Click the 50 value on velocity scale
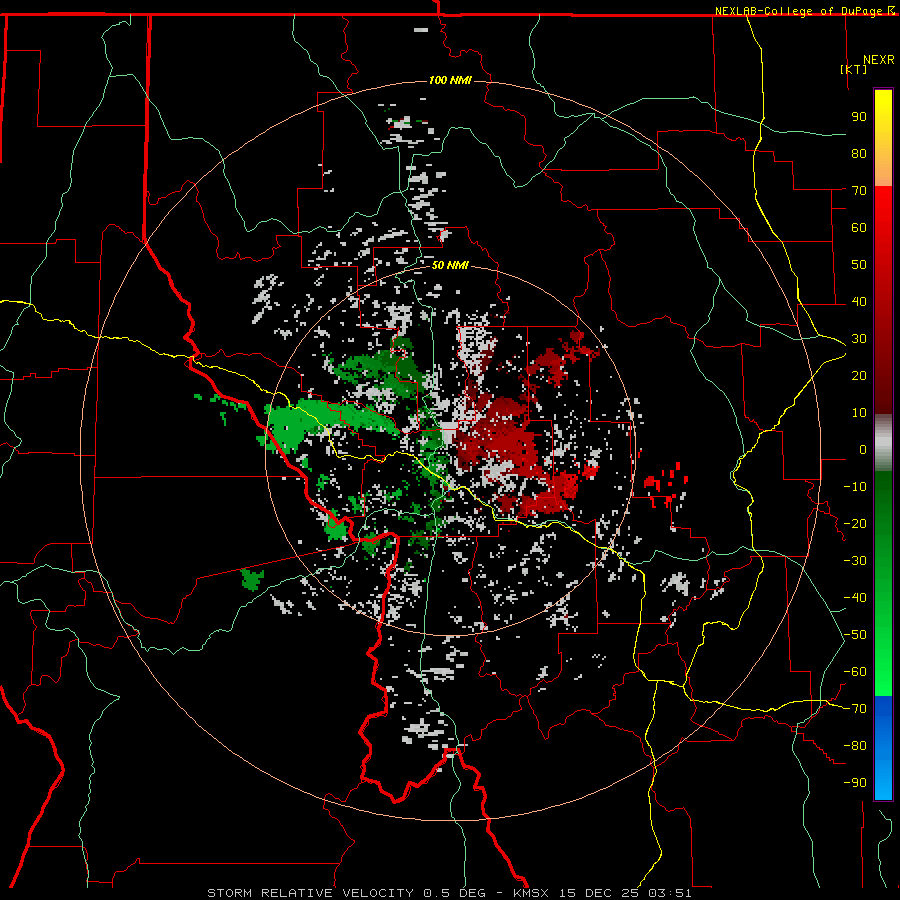This screenshot has width=900, height=900. 859,265
